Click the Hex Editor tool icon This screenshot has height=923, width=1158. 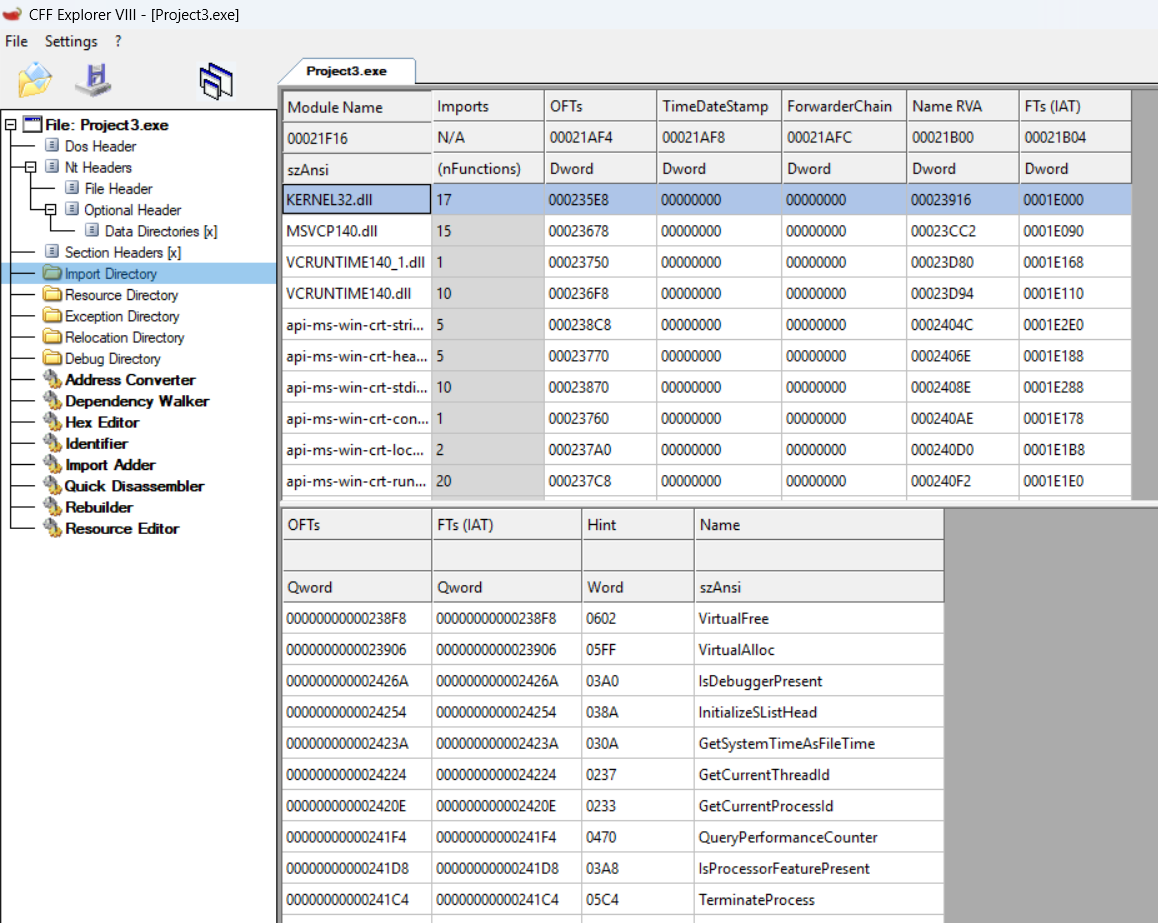coord(52,422)
